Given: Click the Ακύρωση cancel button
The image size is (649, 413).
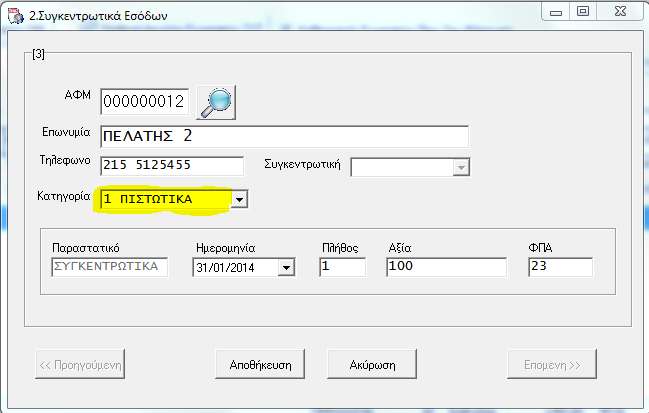Looking at the screenshot, I should pos(372,364).
